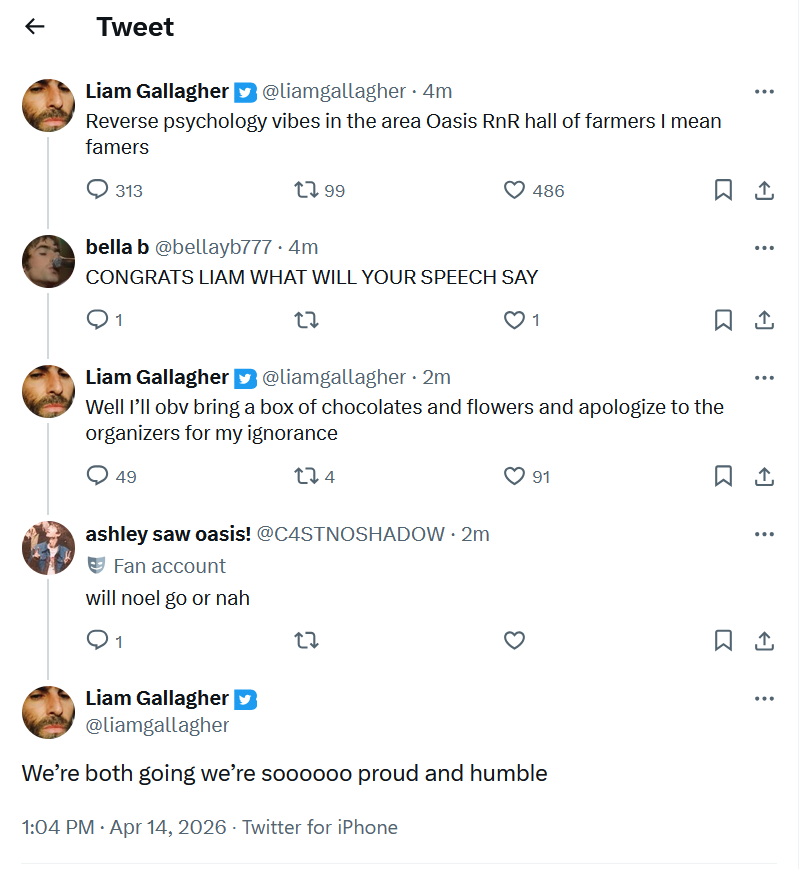The image size is (800, 869).
Task: Reply to the 'box of chocolates' tweet
Action: click(x=98, y=476)
